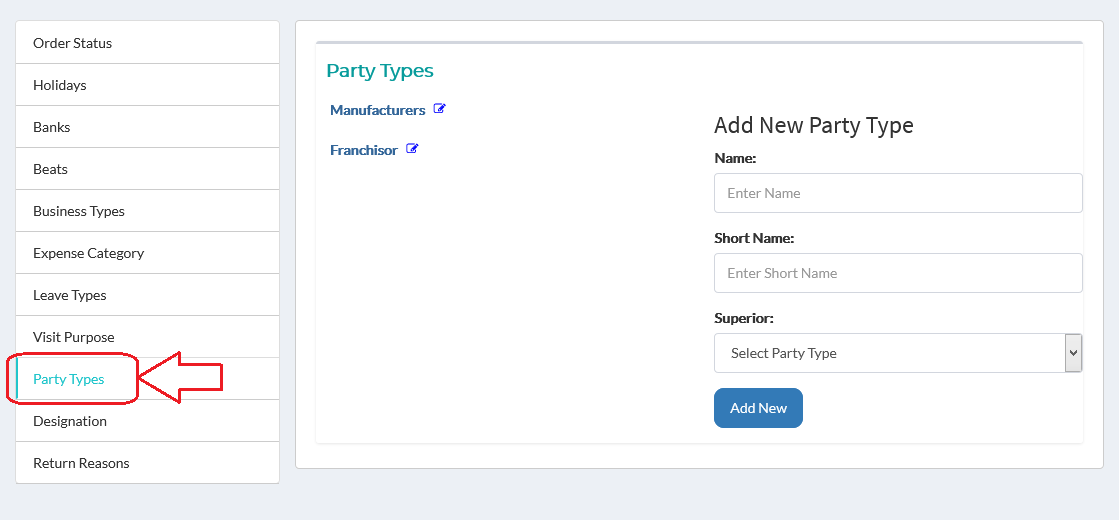
Task: Go to the Banks settings
Action: pyautogui.click(x=147, y=127)
